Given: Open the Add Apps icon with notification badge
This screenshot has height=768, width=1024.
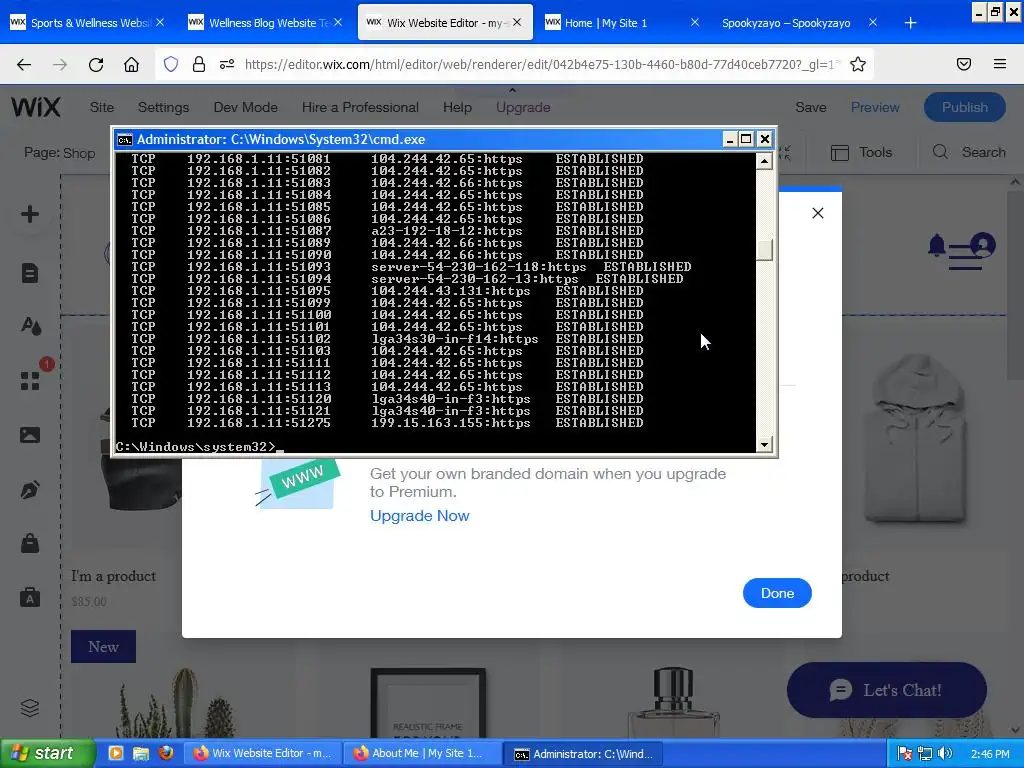Looking at the screenshot, I should pos(30,380).
